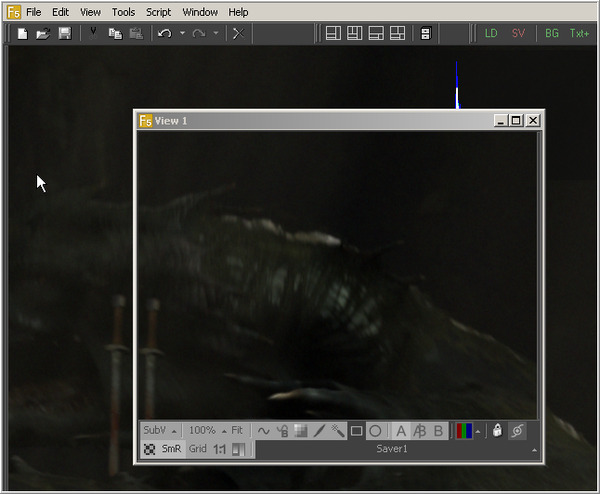Toggle the rectangle region icon in View 1
The width and height of the screenshot is (600, 494).
click(357, 431)
